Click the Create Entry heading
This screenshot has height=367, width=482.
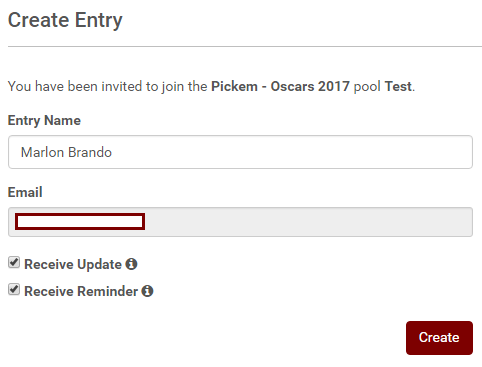click(65, 20)
